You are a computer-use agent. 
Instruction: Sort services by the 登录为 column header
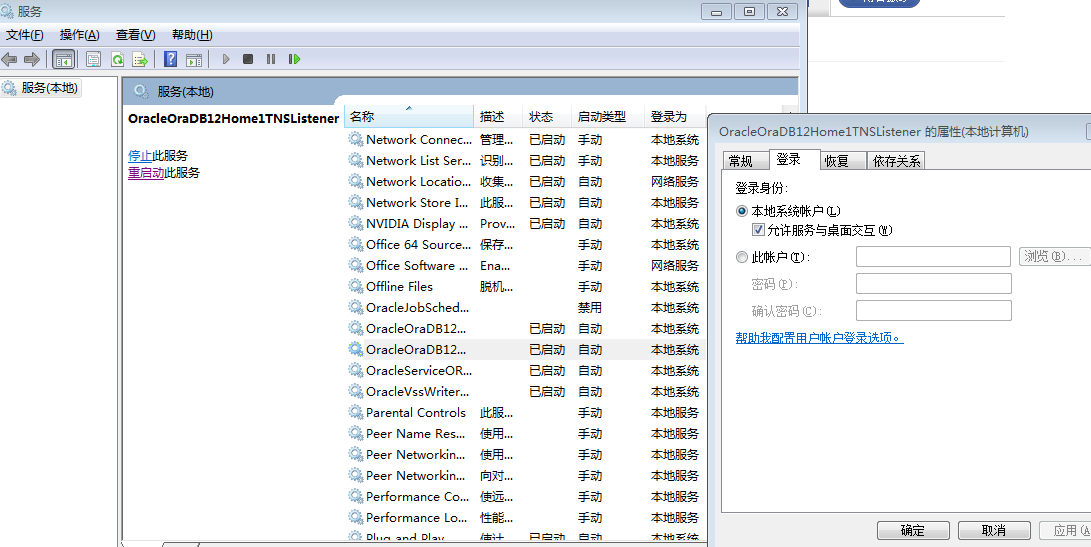[x=675, y=117]
